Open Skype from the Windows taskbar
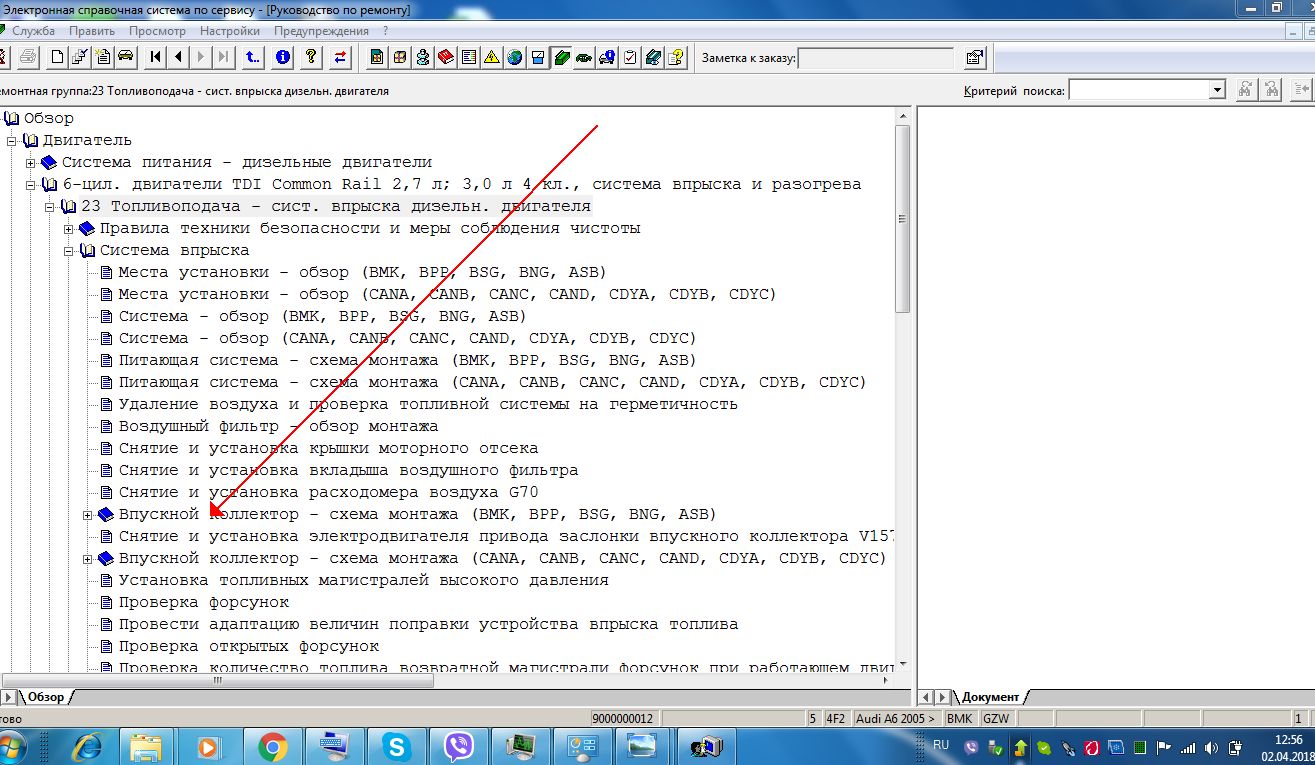The width and height of the screenshot is (1315, 765). click(396, 746)
